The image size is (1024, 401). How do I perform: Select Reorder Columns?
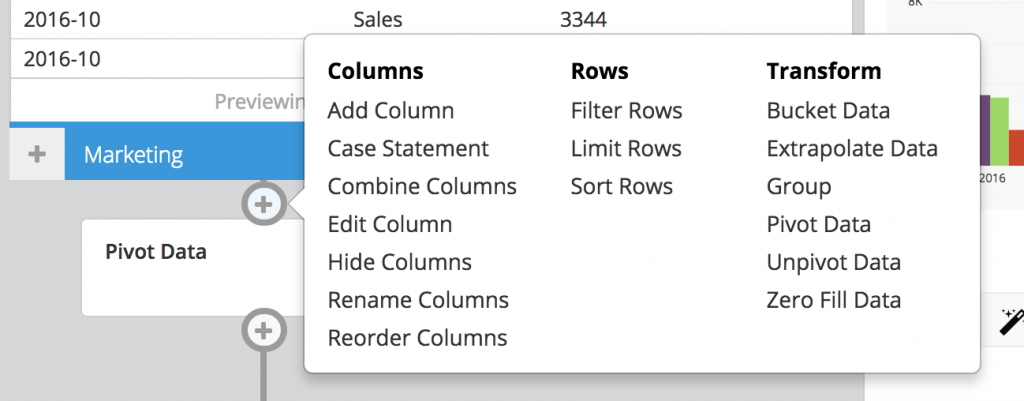click(x=417, y=338)
